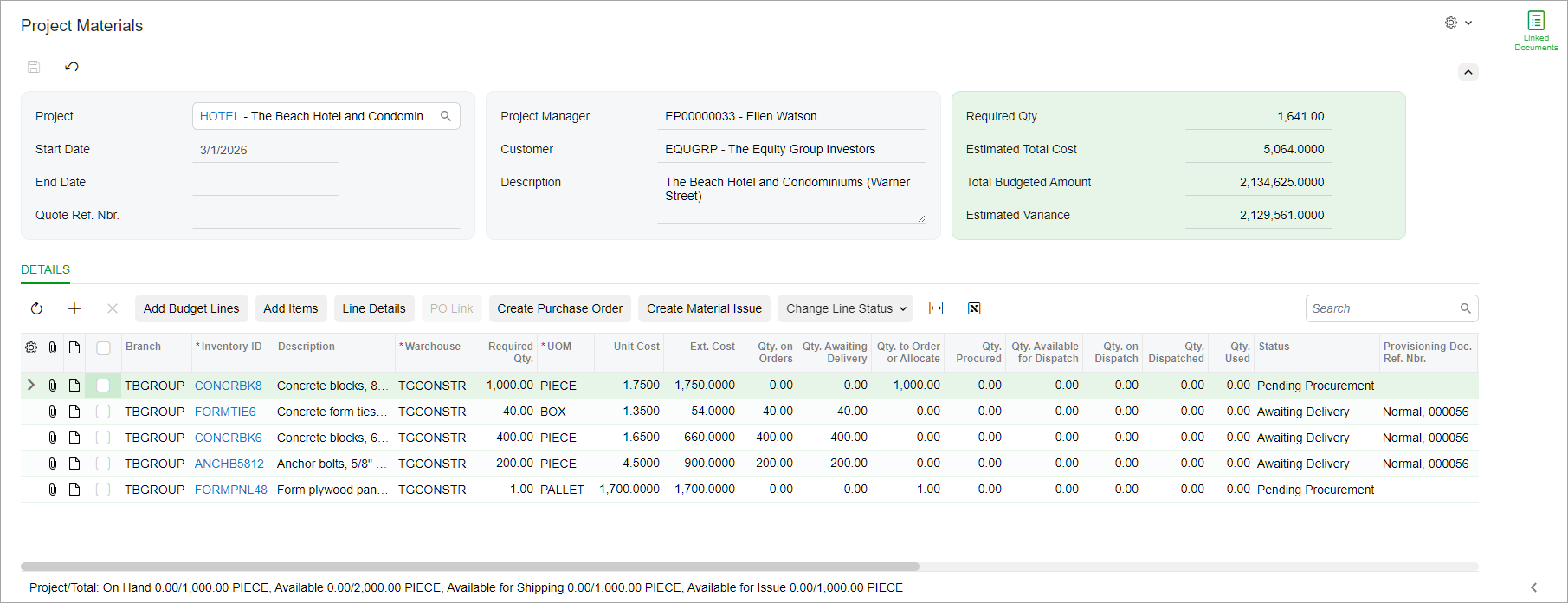This screenshot has width=1568, height=603.
Task: Open the FORMPNL48 inventory link
Action: [x=231, y=490]
